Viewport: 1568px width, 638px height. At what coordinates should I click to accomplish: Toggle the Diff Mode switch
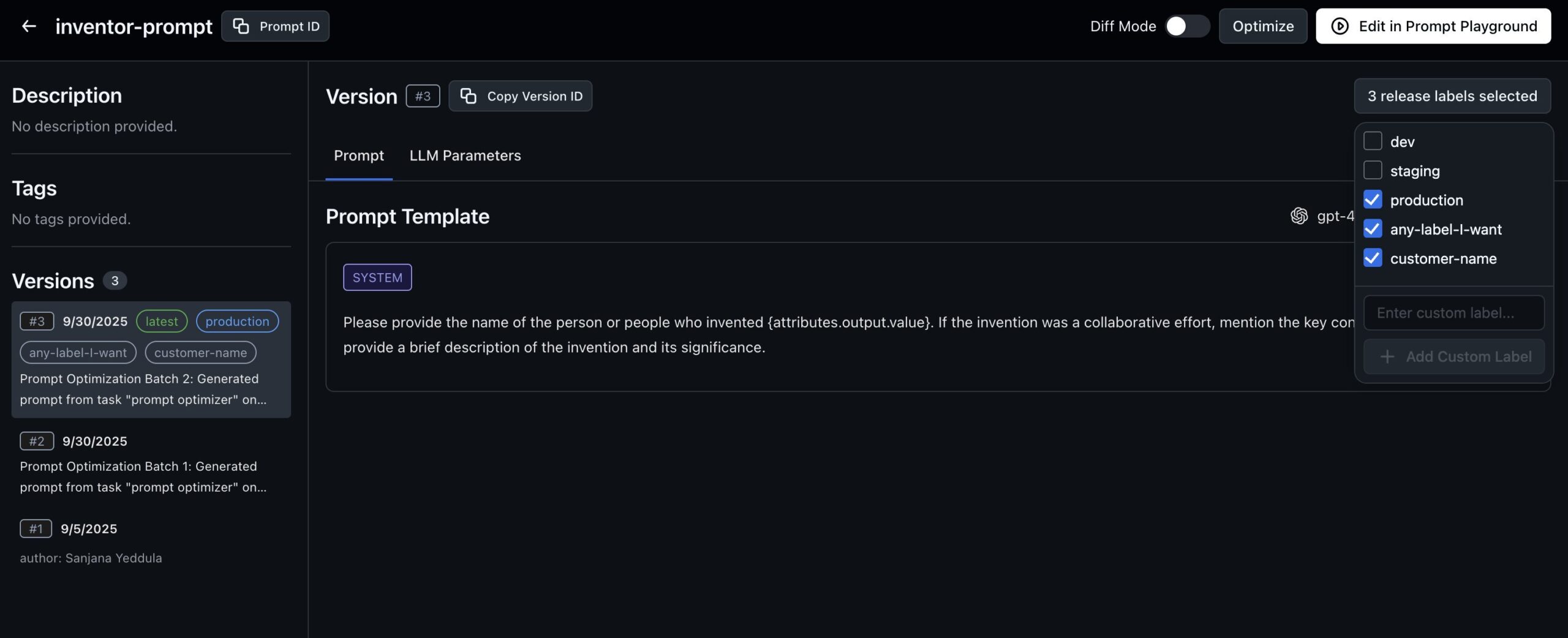point(1186,26)
